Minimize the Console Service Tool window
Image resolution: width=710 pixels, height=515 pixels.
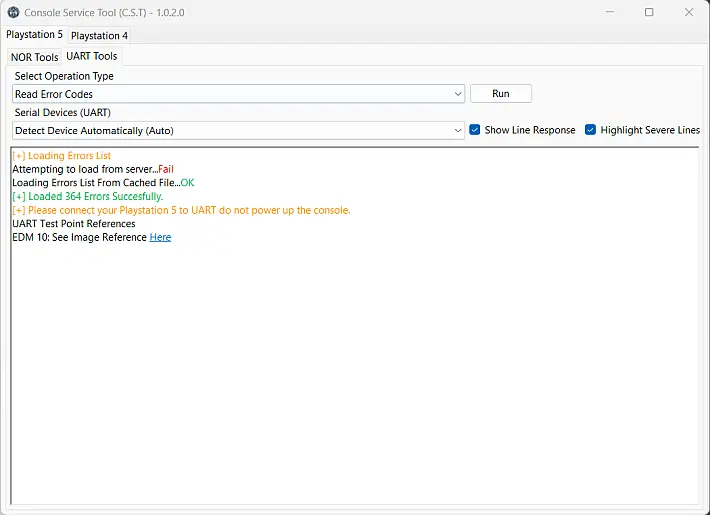click(x=610, y=12)
